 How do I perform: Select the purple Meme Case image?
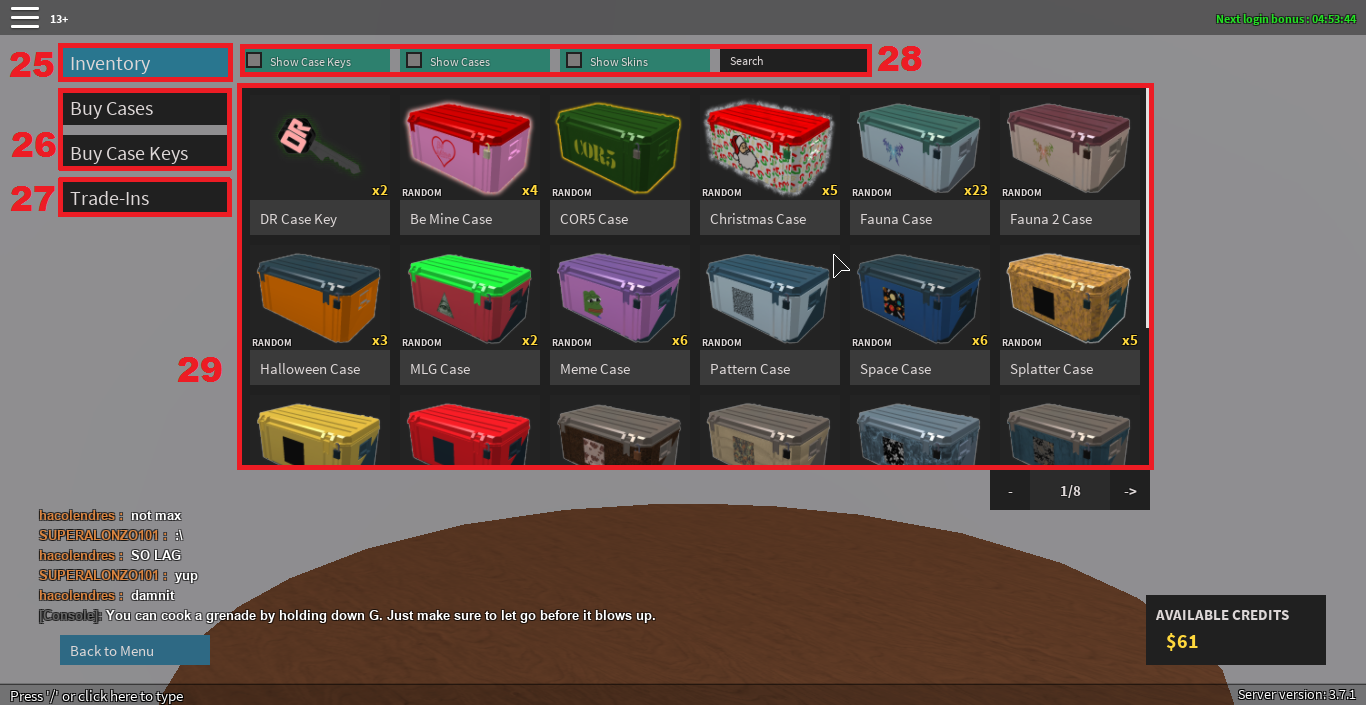pos(620,297)
